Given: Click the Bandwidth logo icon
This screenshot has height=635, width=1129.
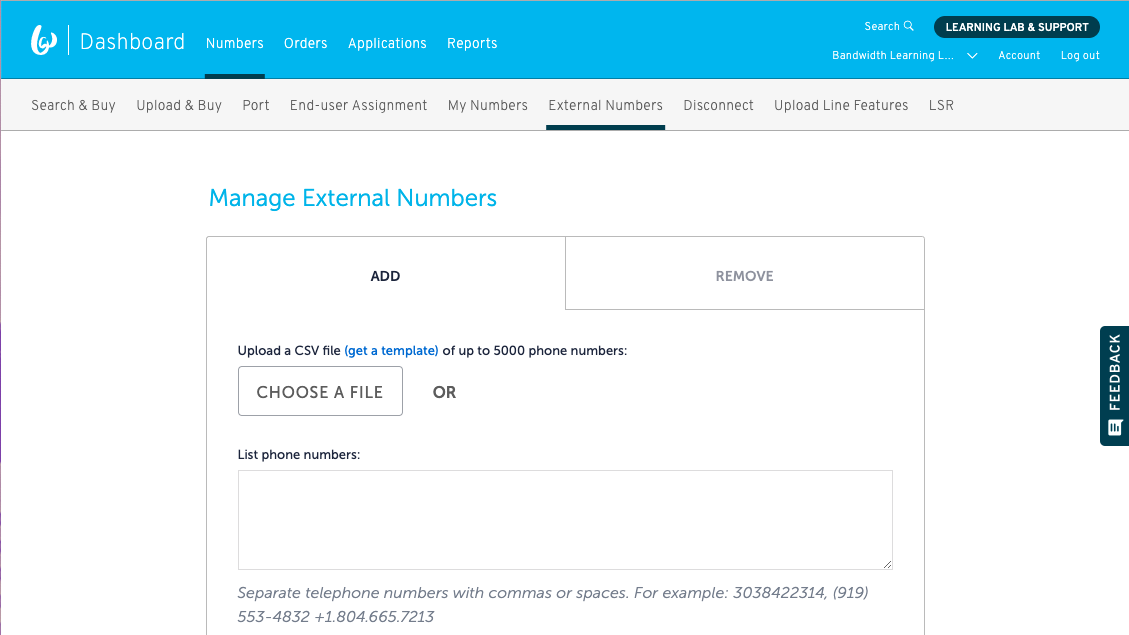Looking at the screenshot, I should point(44,40).
